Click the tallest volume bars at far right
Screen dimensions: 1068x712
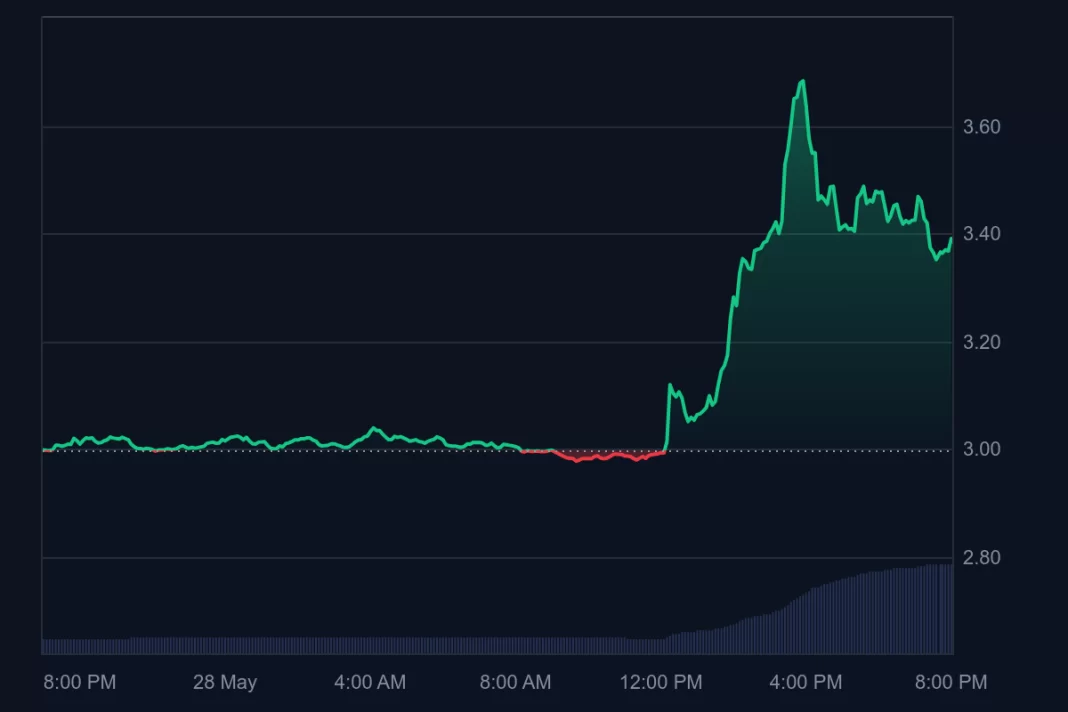[940, 608]
